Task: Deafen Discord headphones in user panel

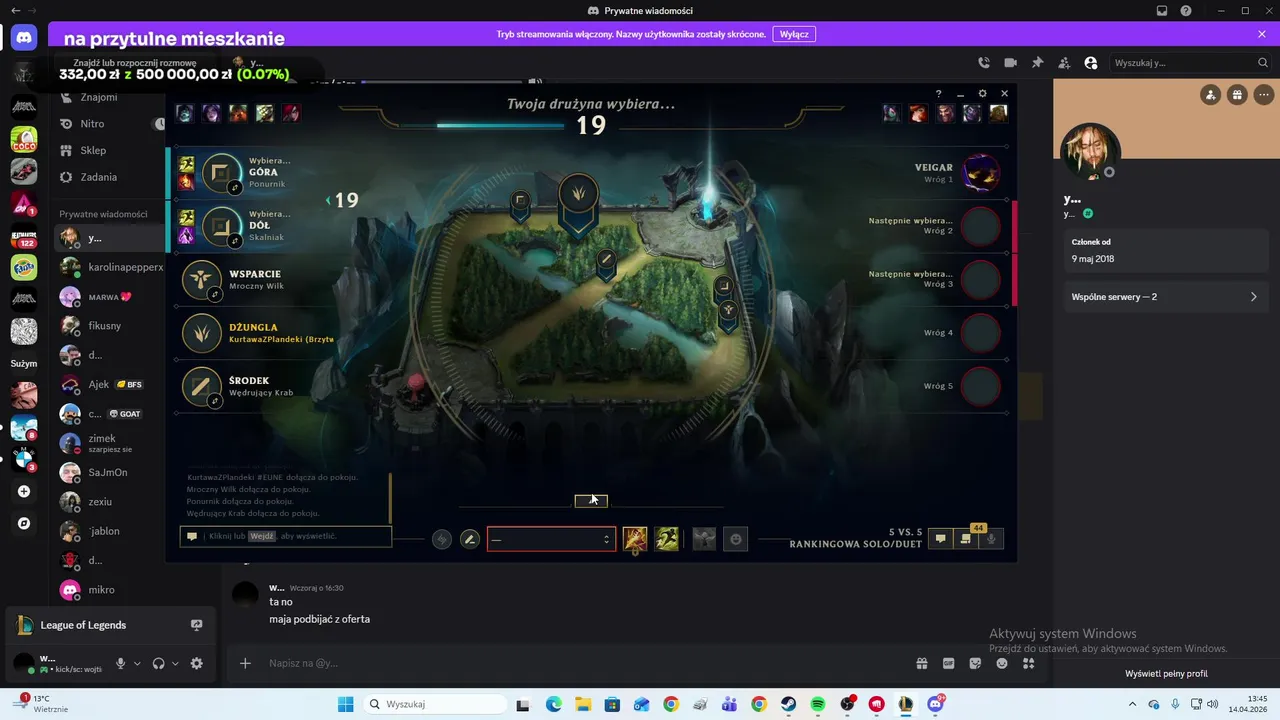Action: [x=158, y=663]
